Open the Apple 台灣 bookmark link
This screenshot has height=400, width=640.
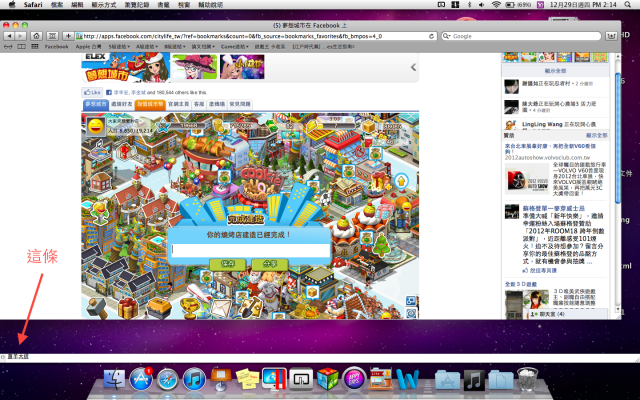[x=88, y=47]
